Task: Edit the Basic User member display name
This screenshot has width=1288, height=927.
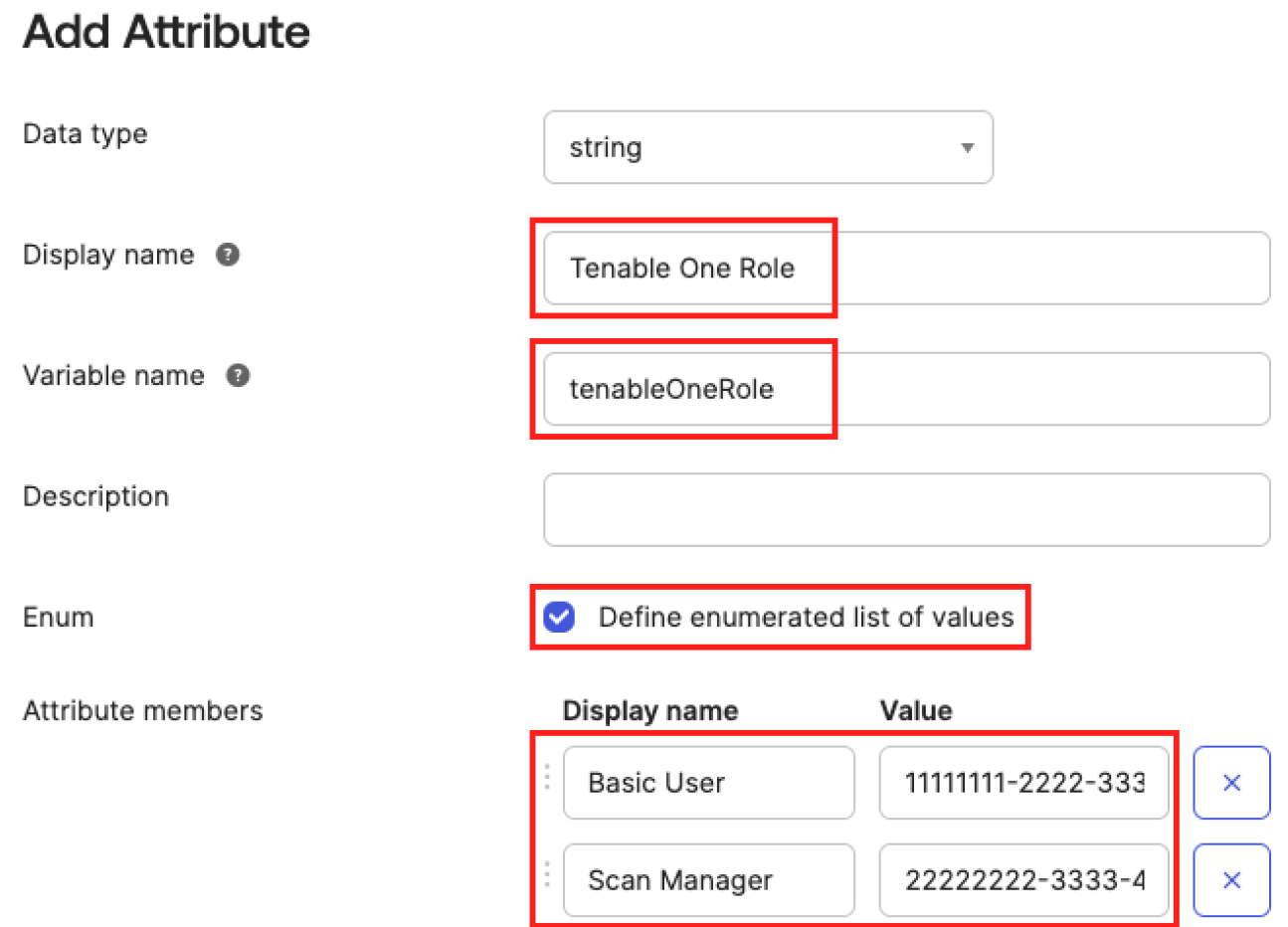Action: coord(708,783)
